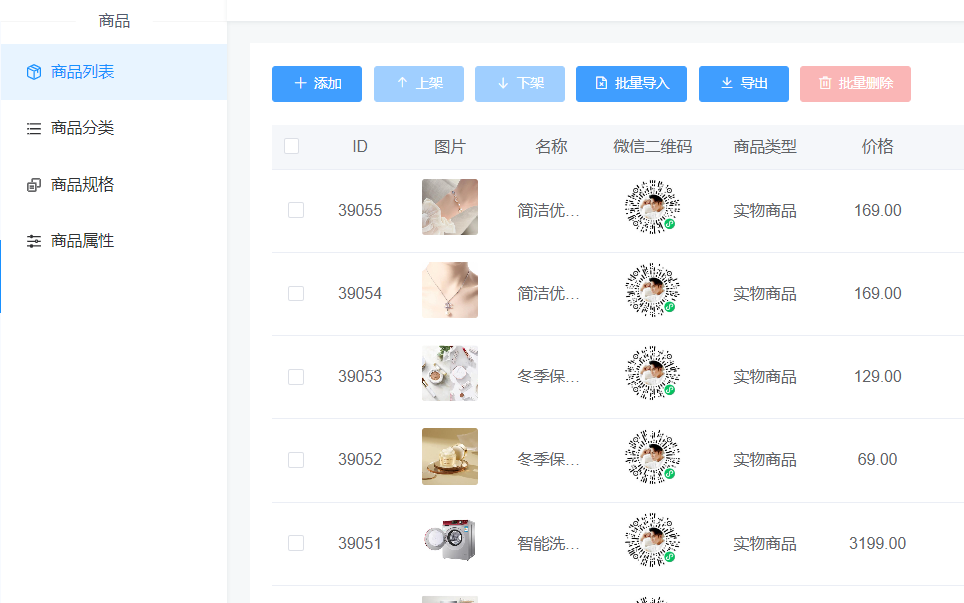Click the QR code for product 39051

652,540
